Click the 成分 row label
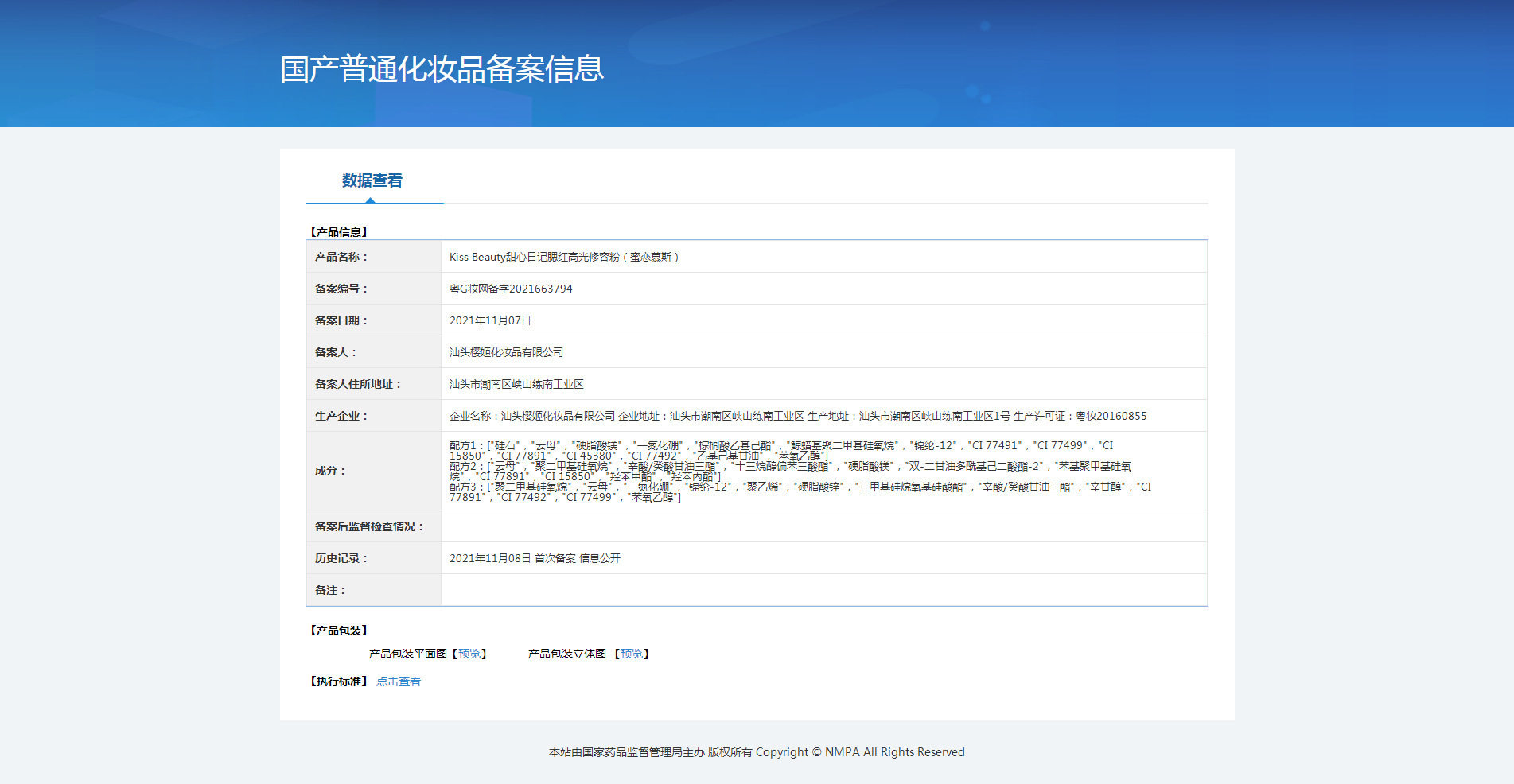This screenshot has width=1514, height=784. pos(330,471)
